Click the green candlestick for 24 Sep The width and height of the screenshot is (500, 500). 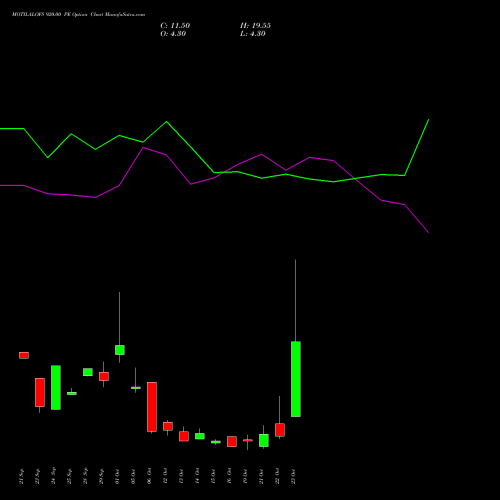[x=56, y=388]
